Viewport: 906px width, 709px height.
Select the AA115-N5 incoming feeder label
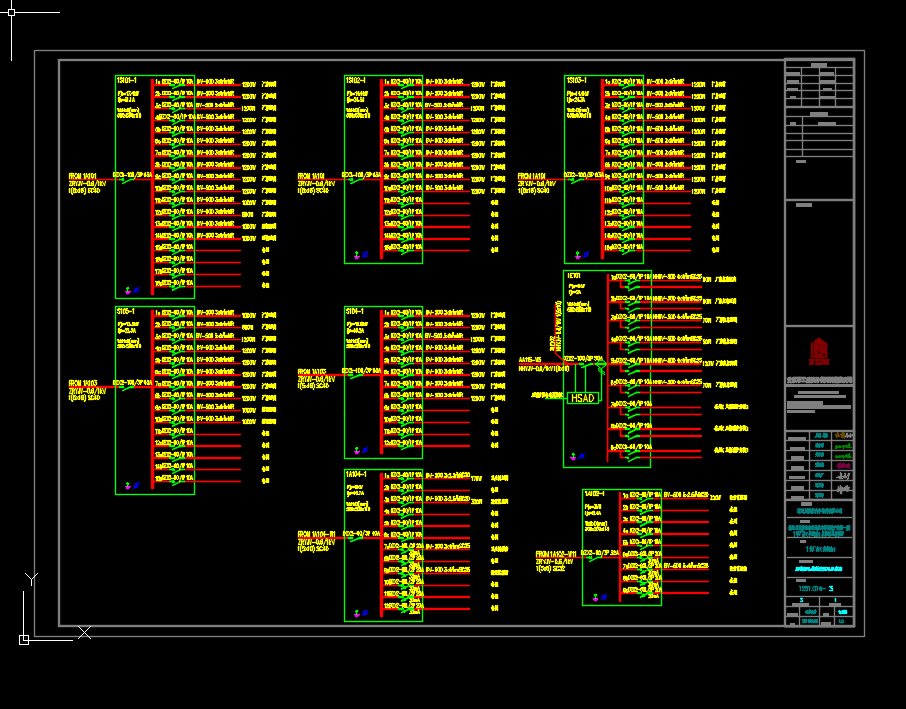tap(530, 360)
